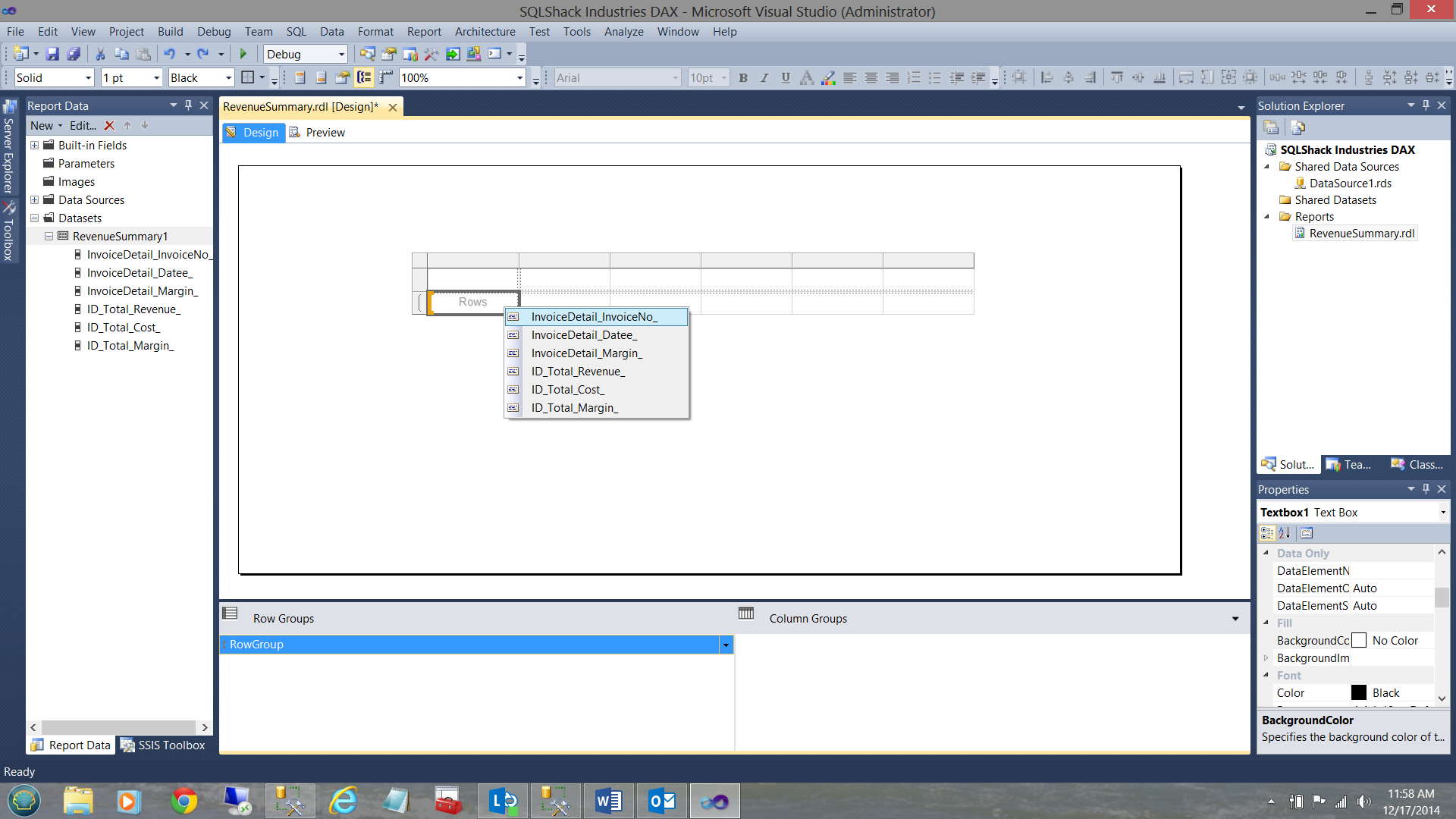Open the 100% zoom dropdown
1456x819 pixels.
[520, 77]
